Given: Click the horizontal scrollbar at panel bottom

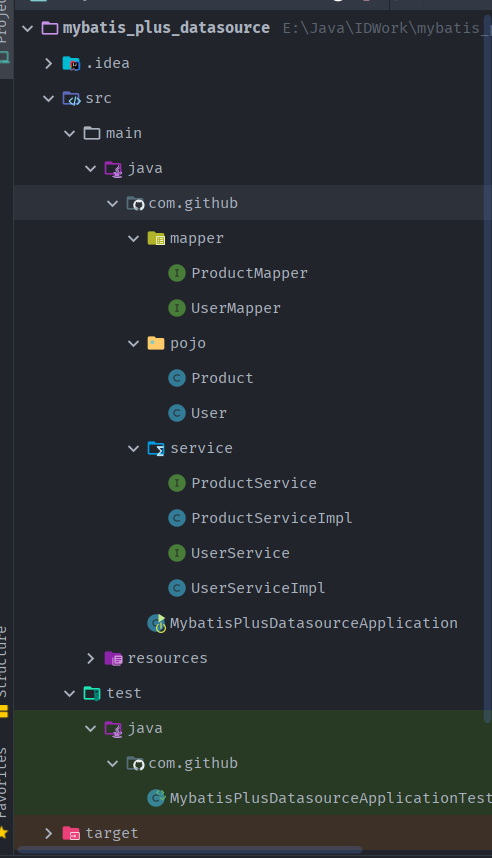Looking at the screenshot, I should point(189,850).
